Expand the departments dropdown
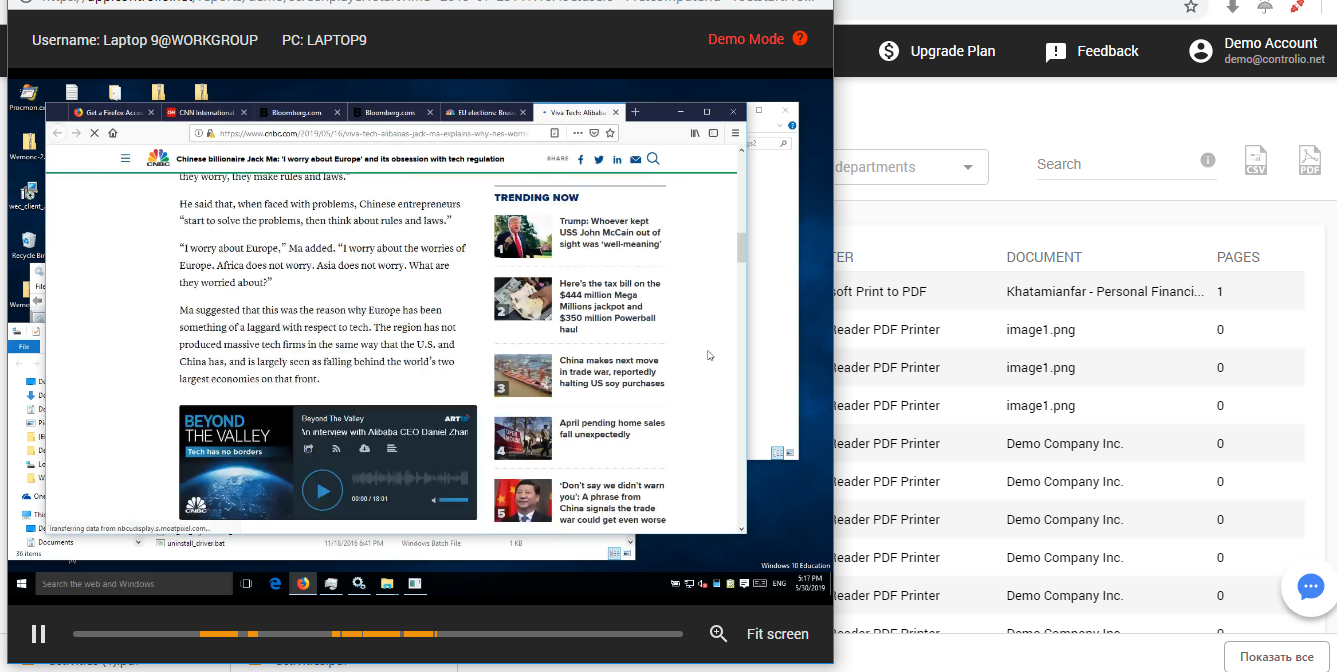This screenshot has width=1337, height=672. click(x=968, y=167)
